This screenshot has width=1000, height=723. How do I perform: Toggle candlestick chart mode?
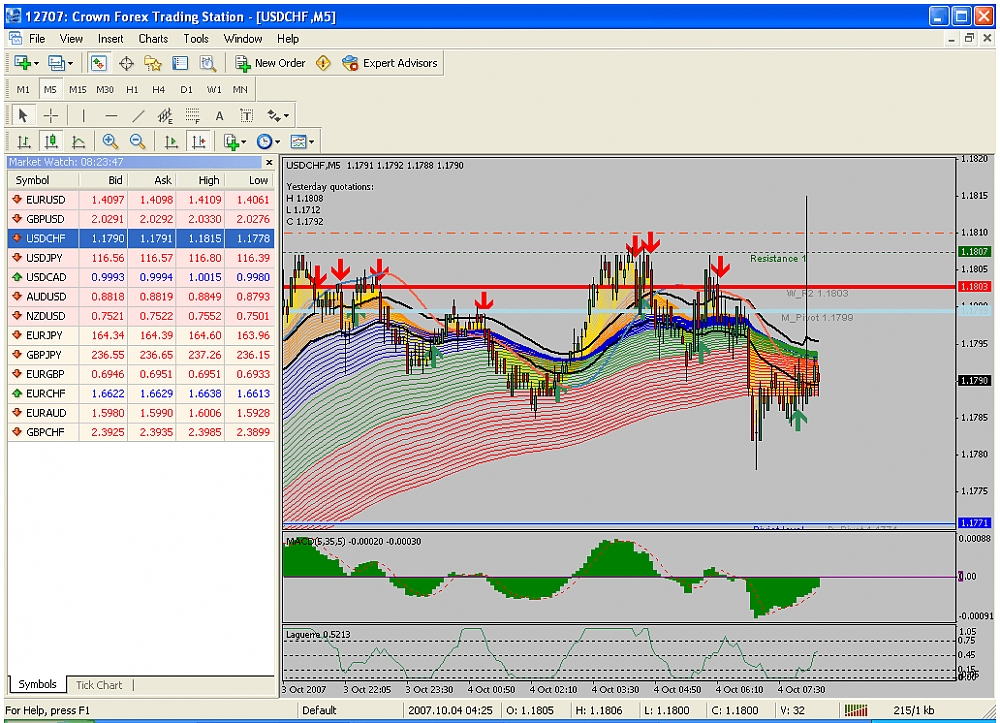(x=50, y=142)
